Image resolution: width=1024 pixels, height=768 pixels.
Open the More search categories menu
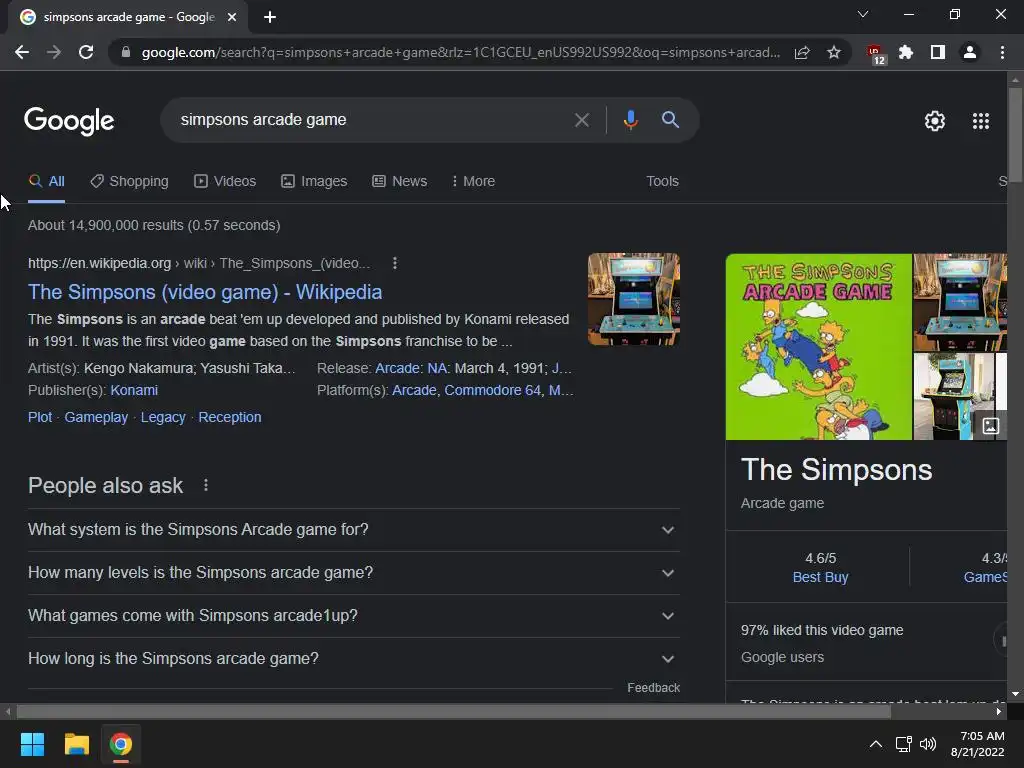[473, 182]
